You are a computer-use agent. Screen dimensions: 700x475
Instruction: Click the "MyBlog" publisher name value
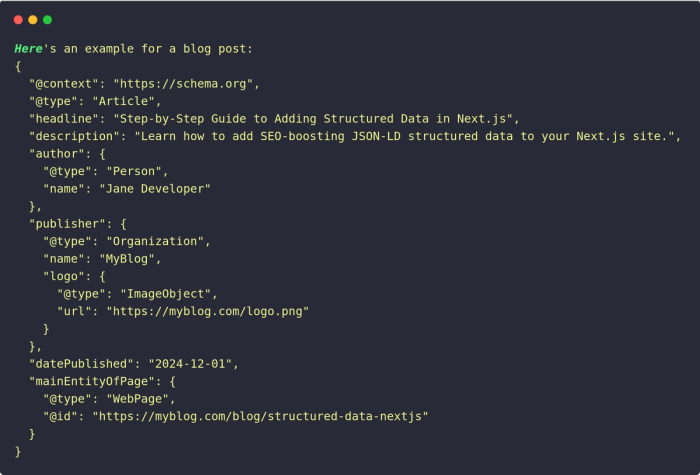tap(127, 258)
